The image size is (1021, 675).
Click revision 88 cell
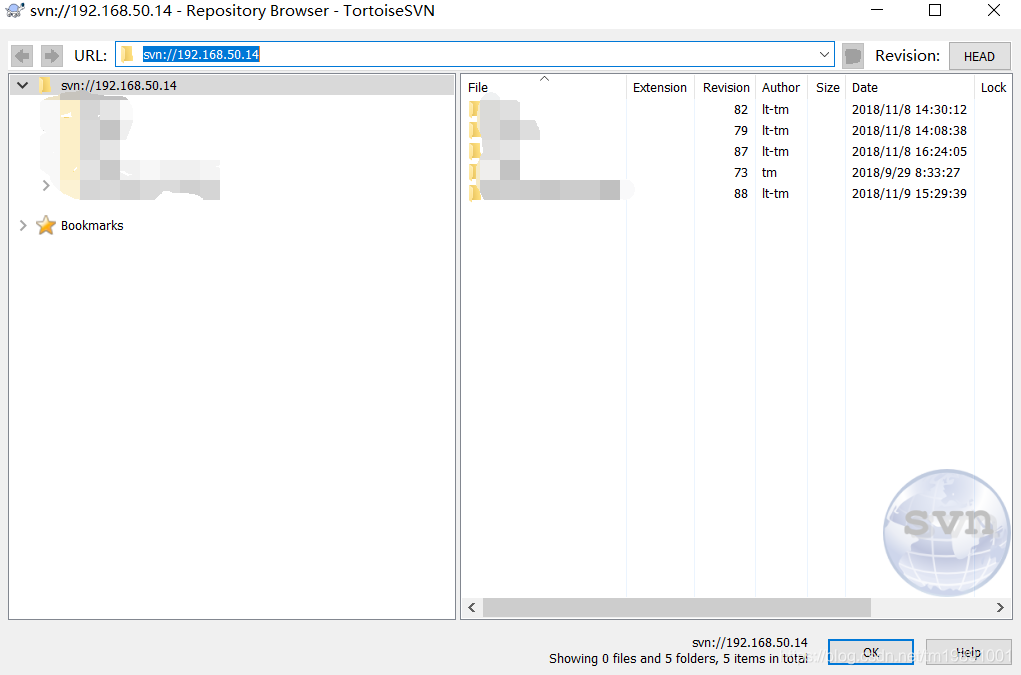[740, 193]
